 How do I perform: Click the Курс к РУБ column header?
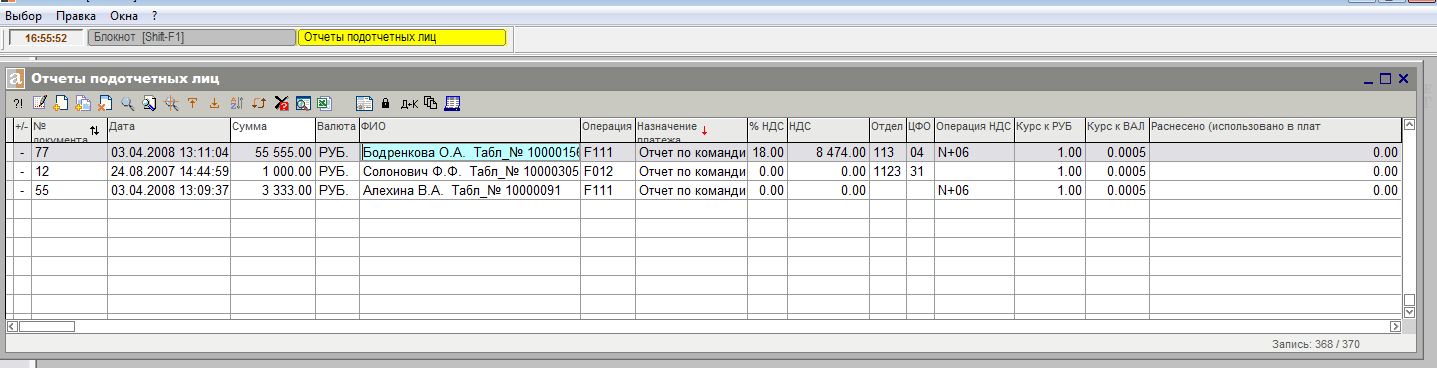point(1050,130)
